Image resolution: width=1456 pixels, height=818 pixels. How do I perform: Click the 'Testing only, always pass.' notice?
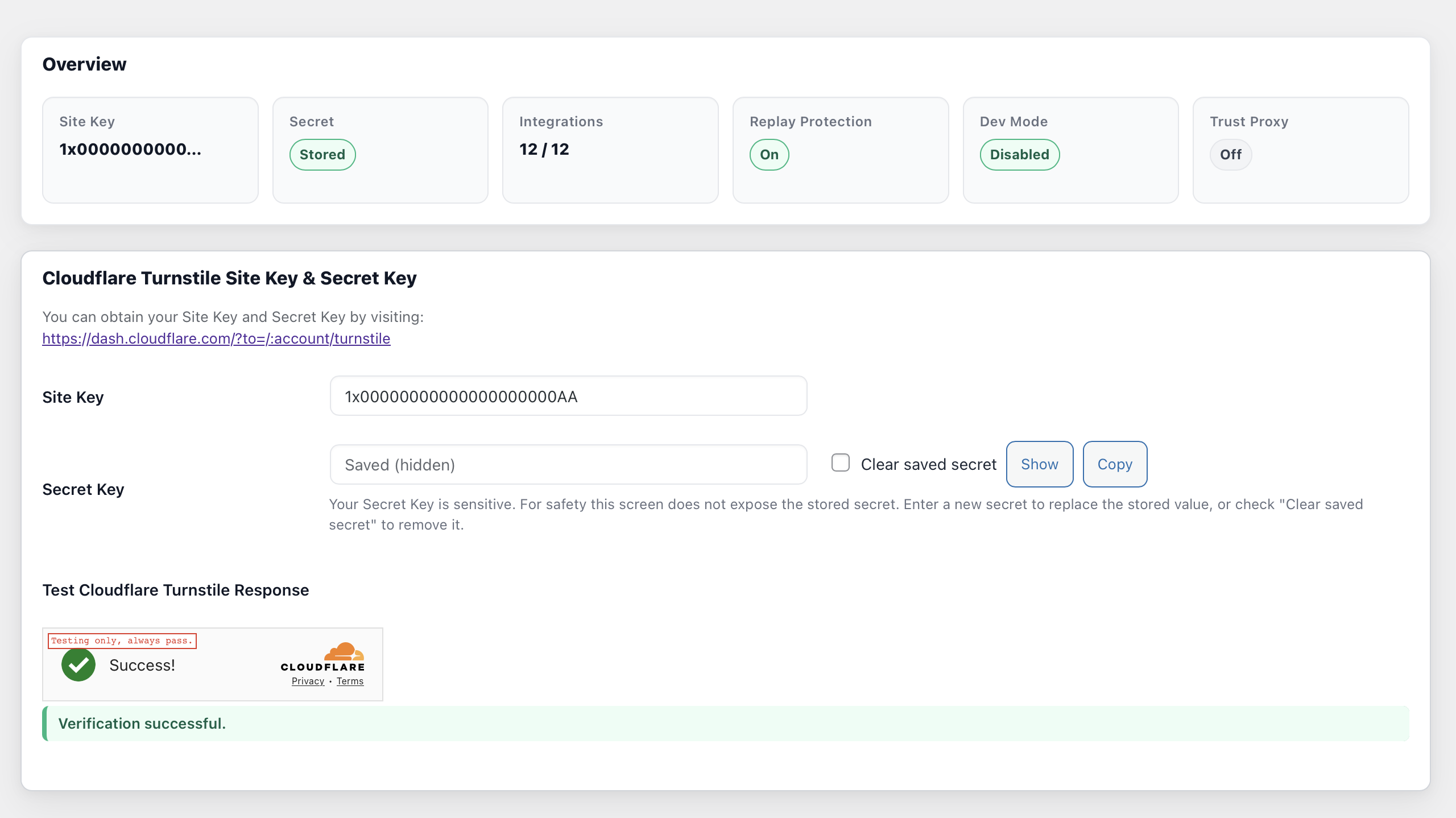point(122,641)
